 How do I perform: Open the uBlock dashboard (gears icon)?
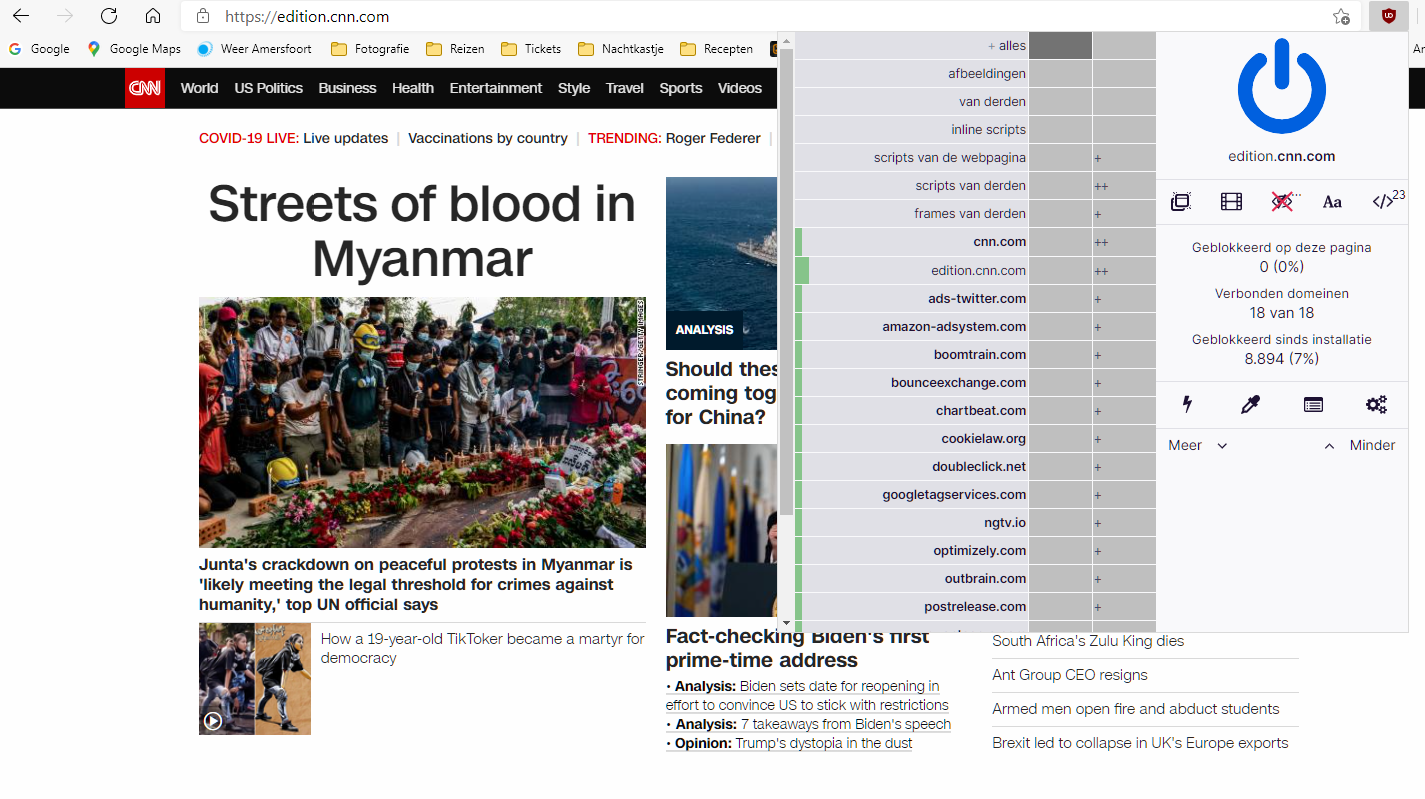pyautogui.click(x=1376, y=404)
